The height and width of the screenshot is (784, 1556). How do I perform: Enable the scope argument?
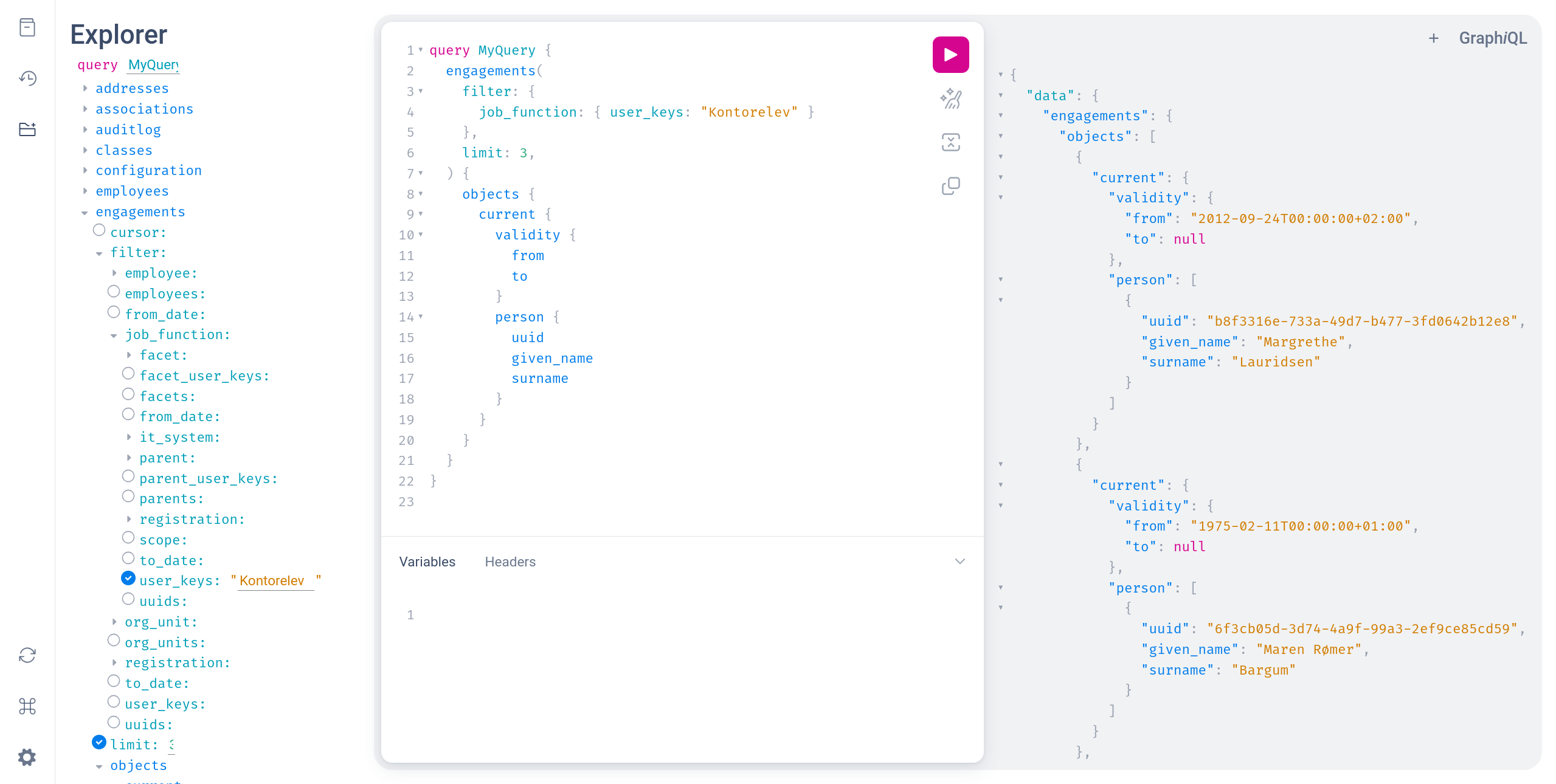point(128,538)
